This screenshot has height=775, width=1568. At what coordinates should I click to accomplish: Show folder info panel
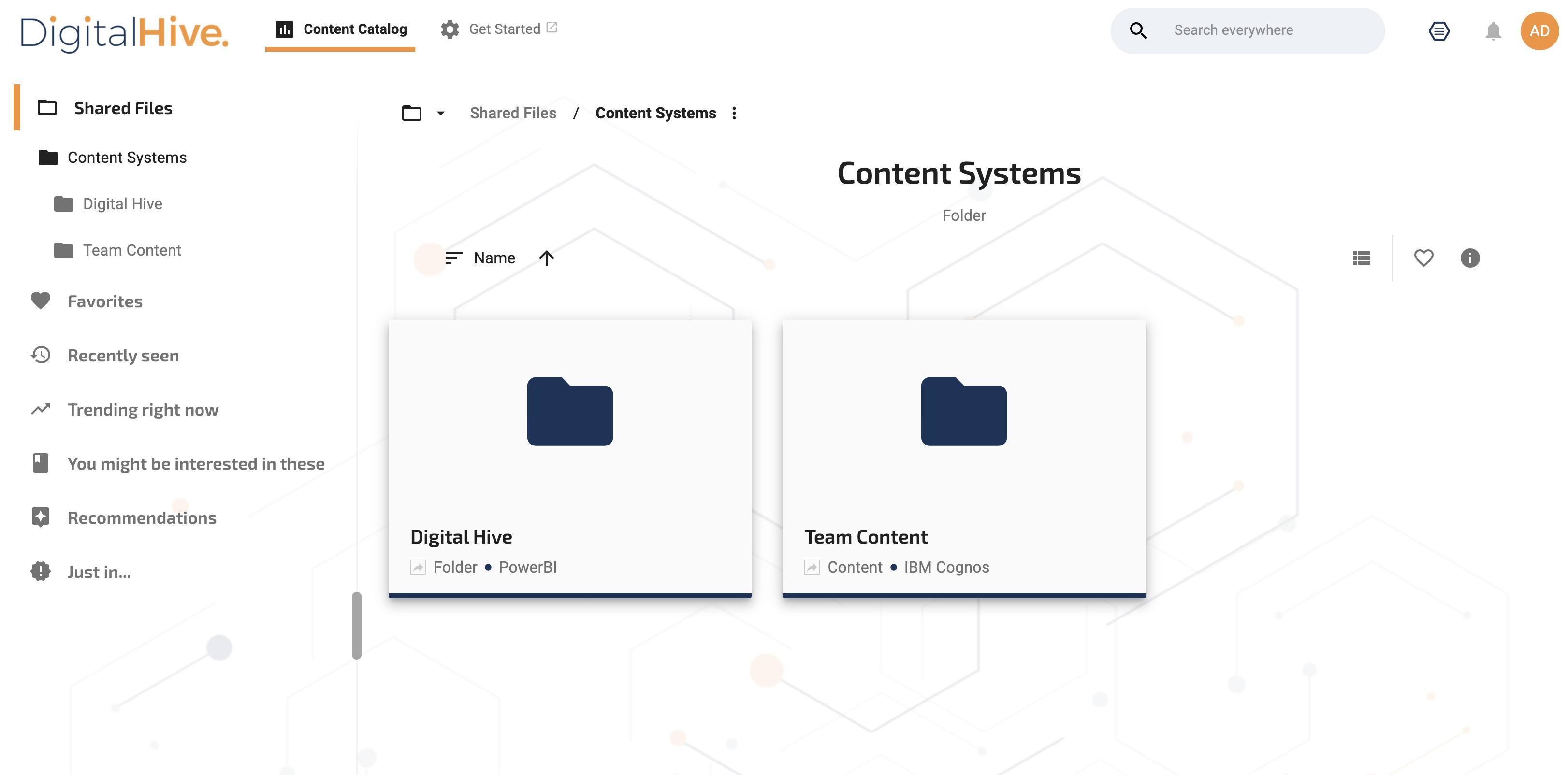1470,258
